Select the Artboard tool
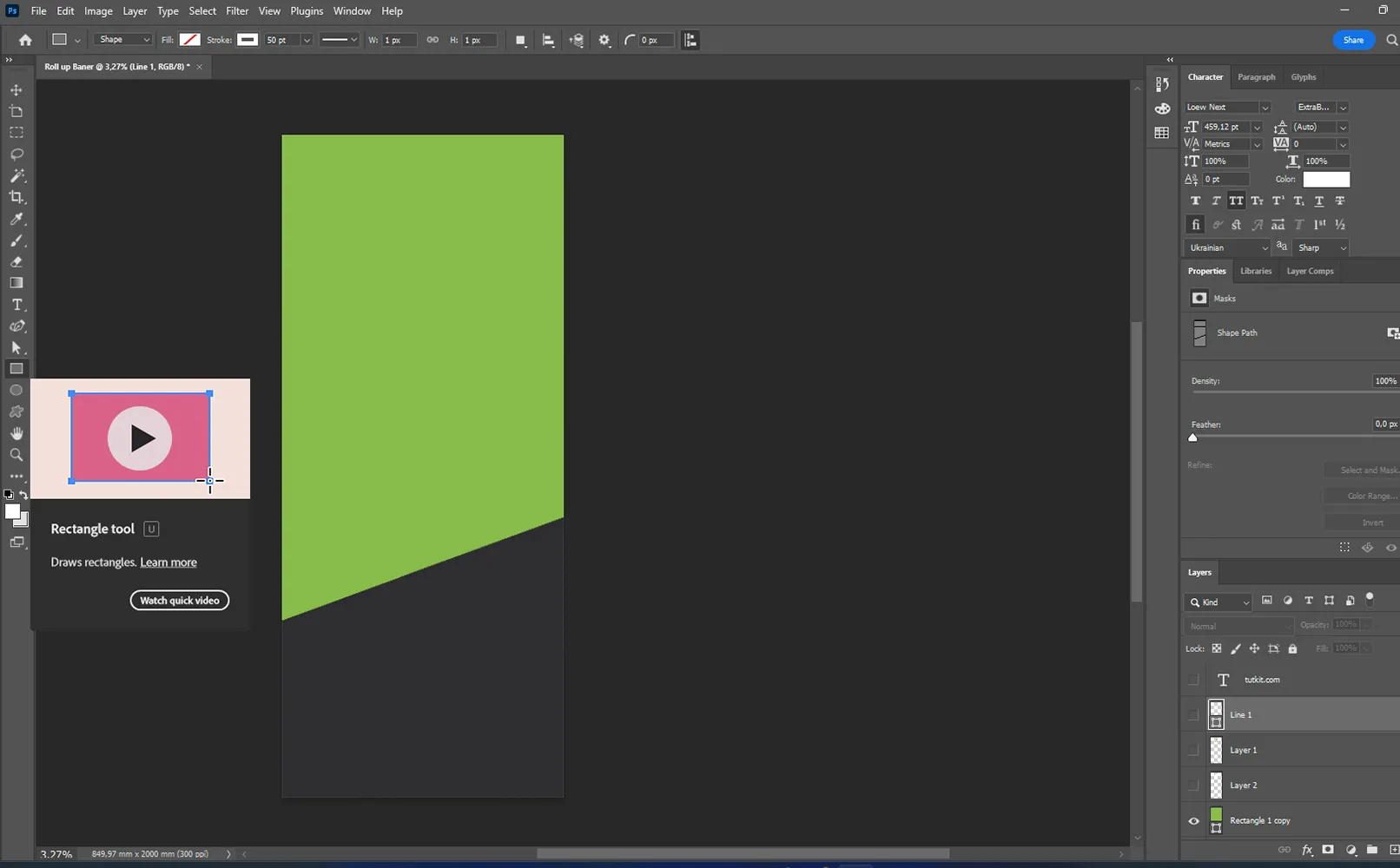The image size is (1400, 868). click(17, 111)
